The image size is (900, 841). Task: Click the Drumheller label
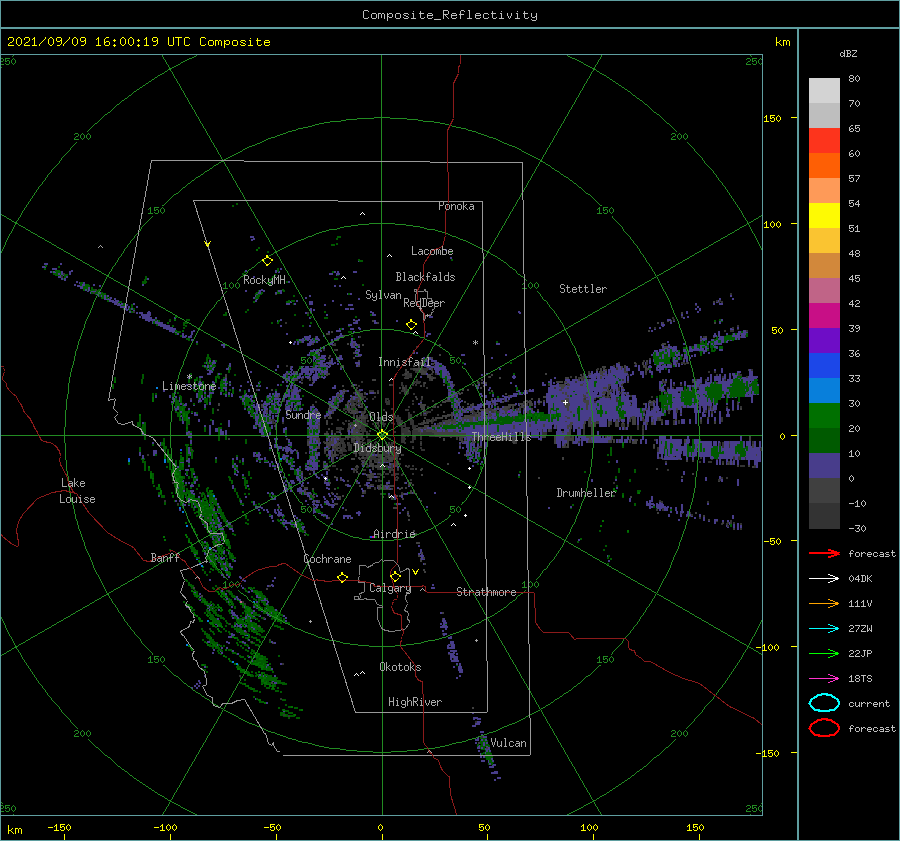[x=586, y=493]
